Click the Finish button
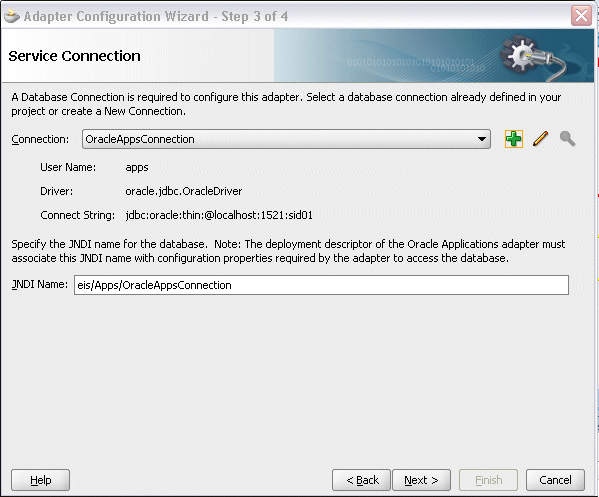The height and width of the screenshot is (497, 599). [x=488, y=480]
